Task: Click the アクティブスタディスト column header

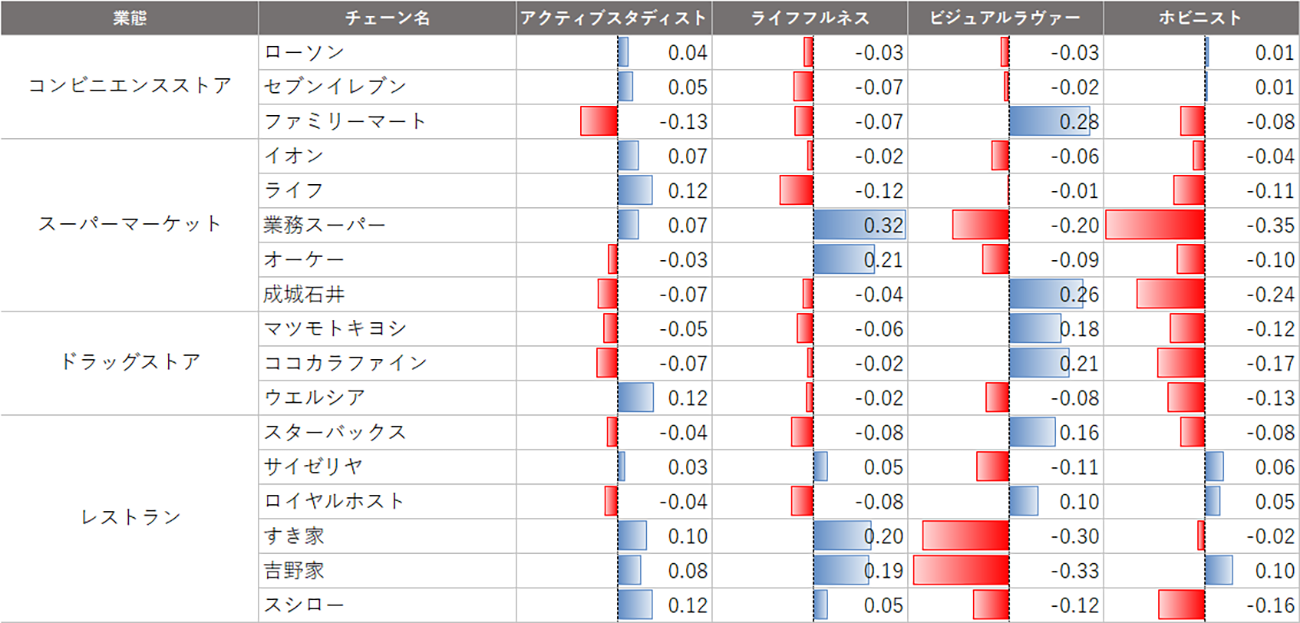Action: [x=614, y=18]
